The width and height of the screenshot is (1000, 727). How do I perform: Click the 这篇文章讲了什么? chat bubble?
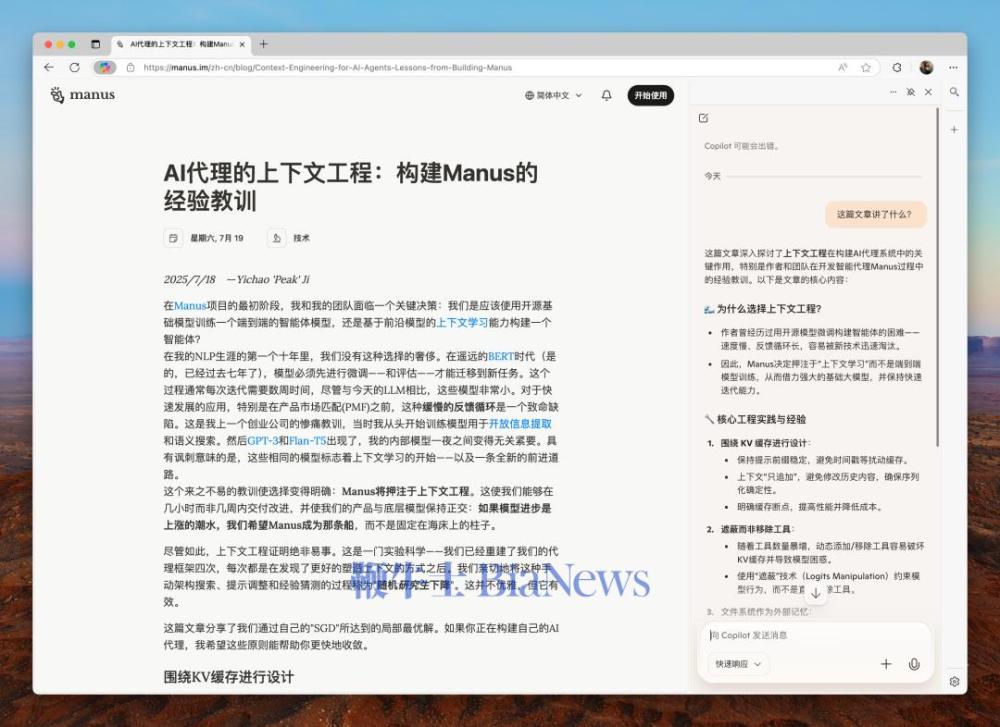point(874,214)
